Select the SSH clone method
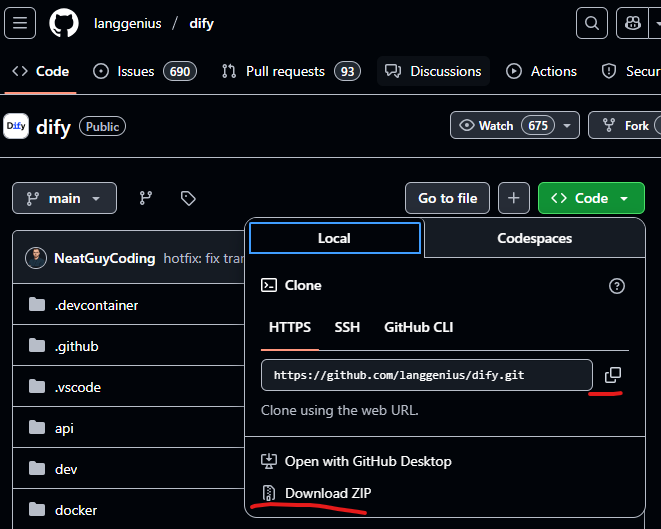Image resolution: width=661 pixels, height=529 pixels. (x=347, y=328)
